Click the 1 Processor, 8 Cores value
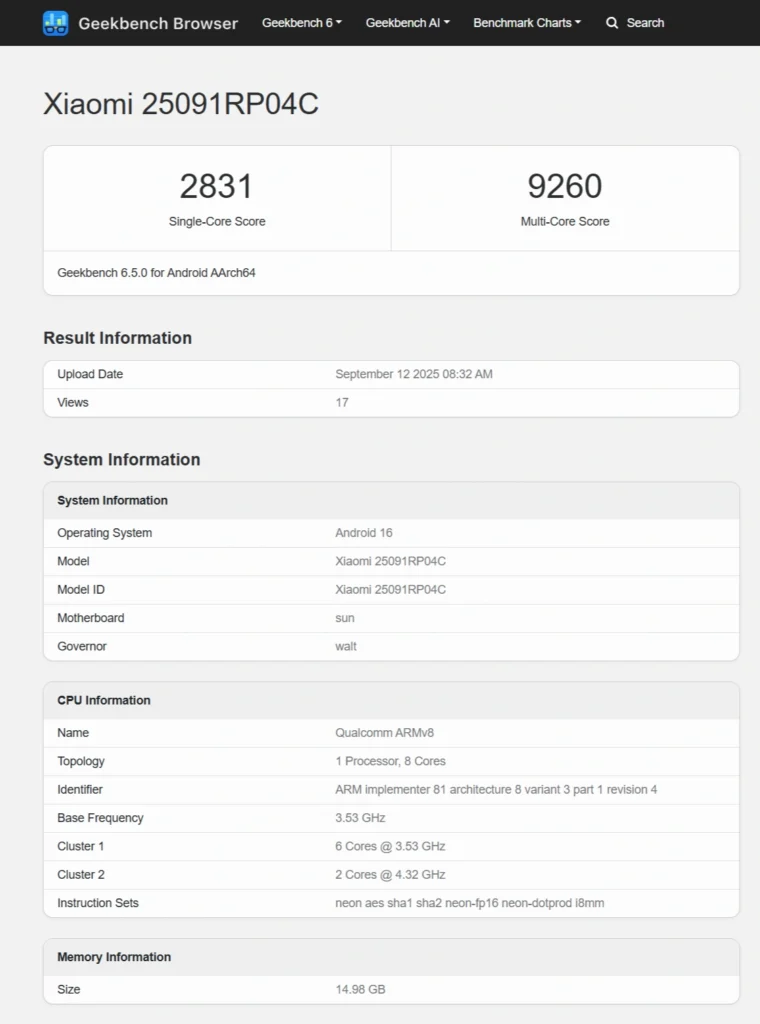Screen dimensions: 760x1024 click(390, 761)
